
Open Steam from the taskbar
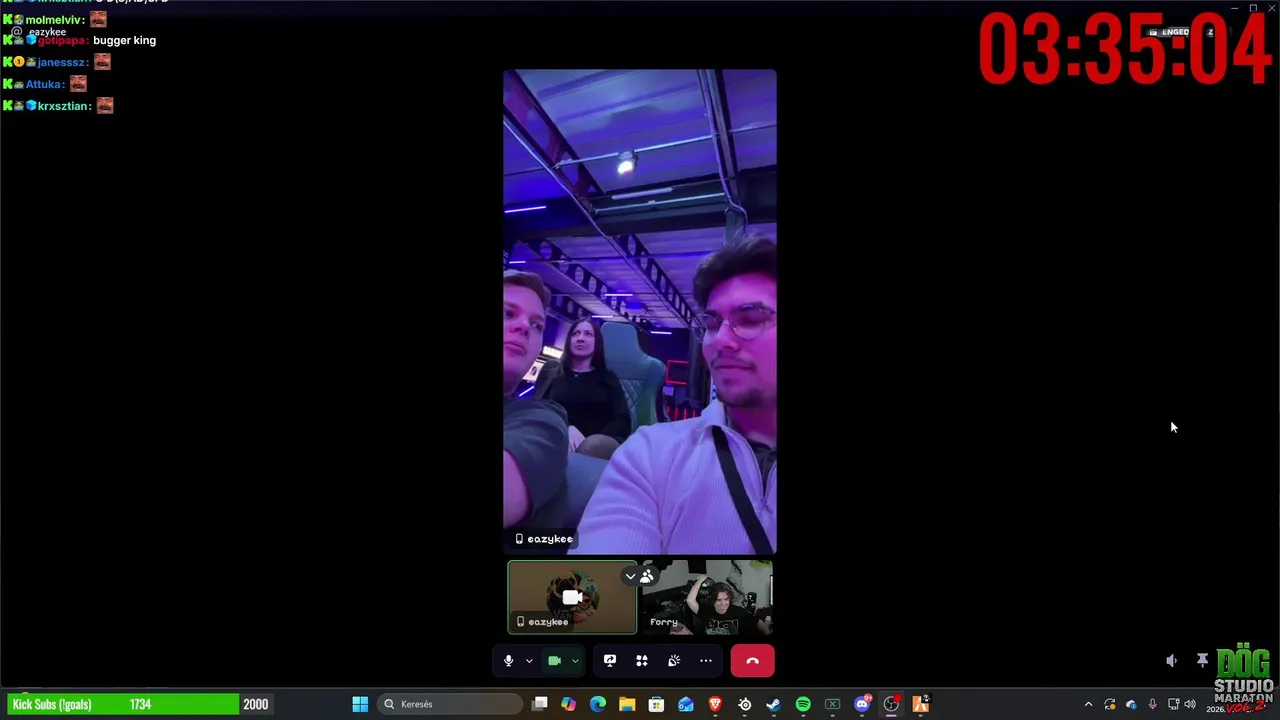coord(773,704)
